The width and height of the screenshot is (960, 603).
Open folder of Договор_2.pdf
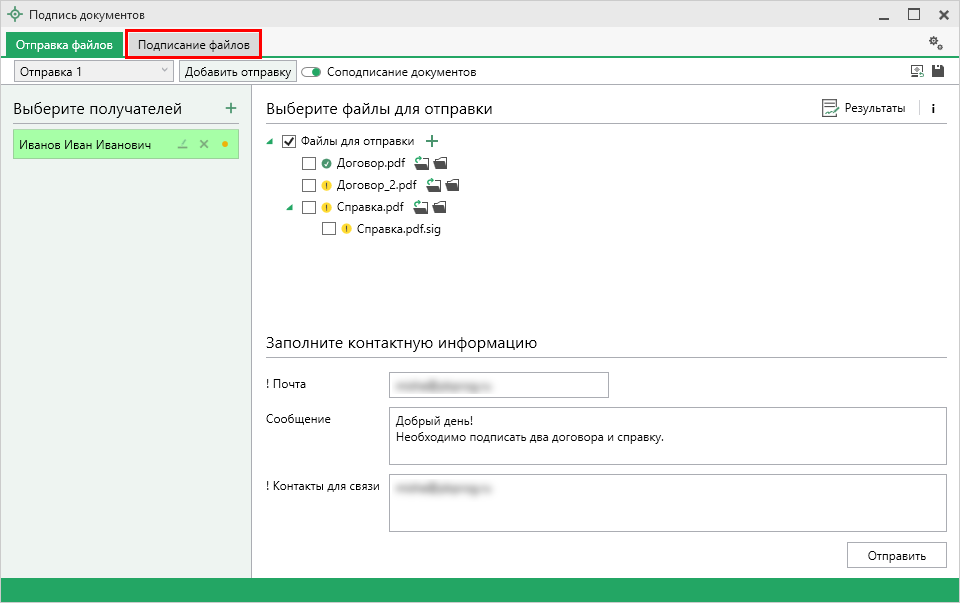453,185
